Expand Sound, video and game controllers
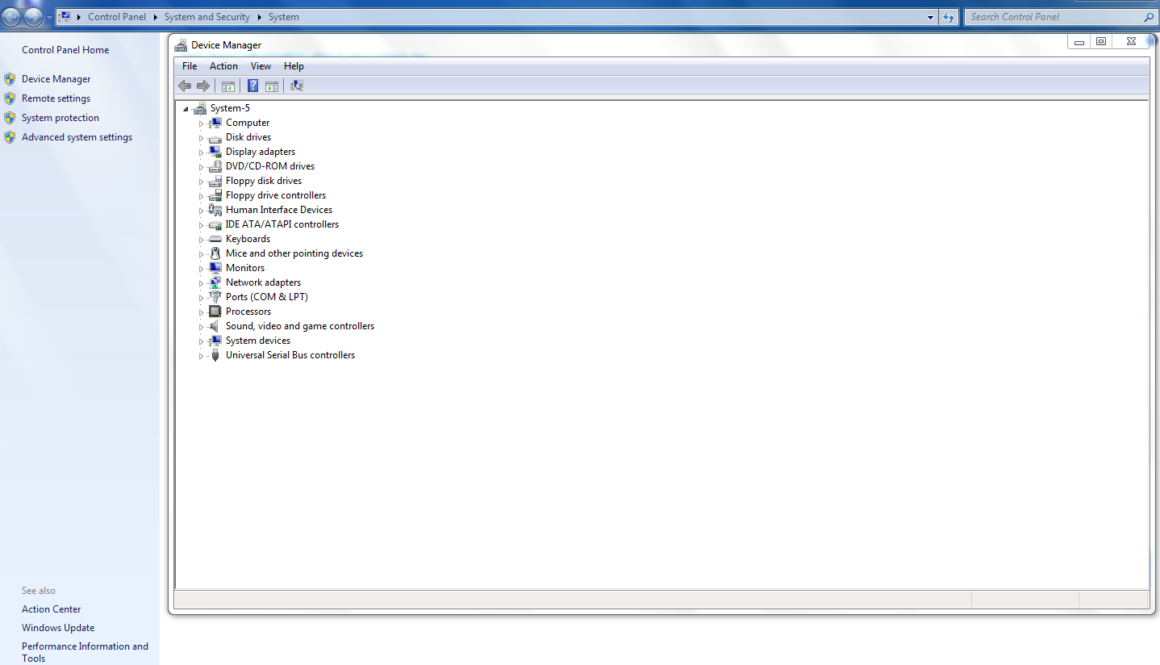The width and height of the screenshot is (1160, 665). (x=201, y=327)
